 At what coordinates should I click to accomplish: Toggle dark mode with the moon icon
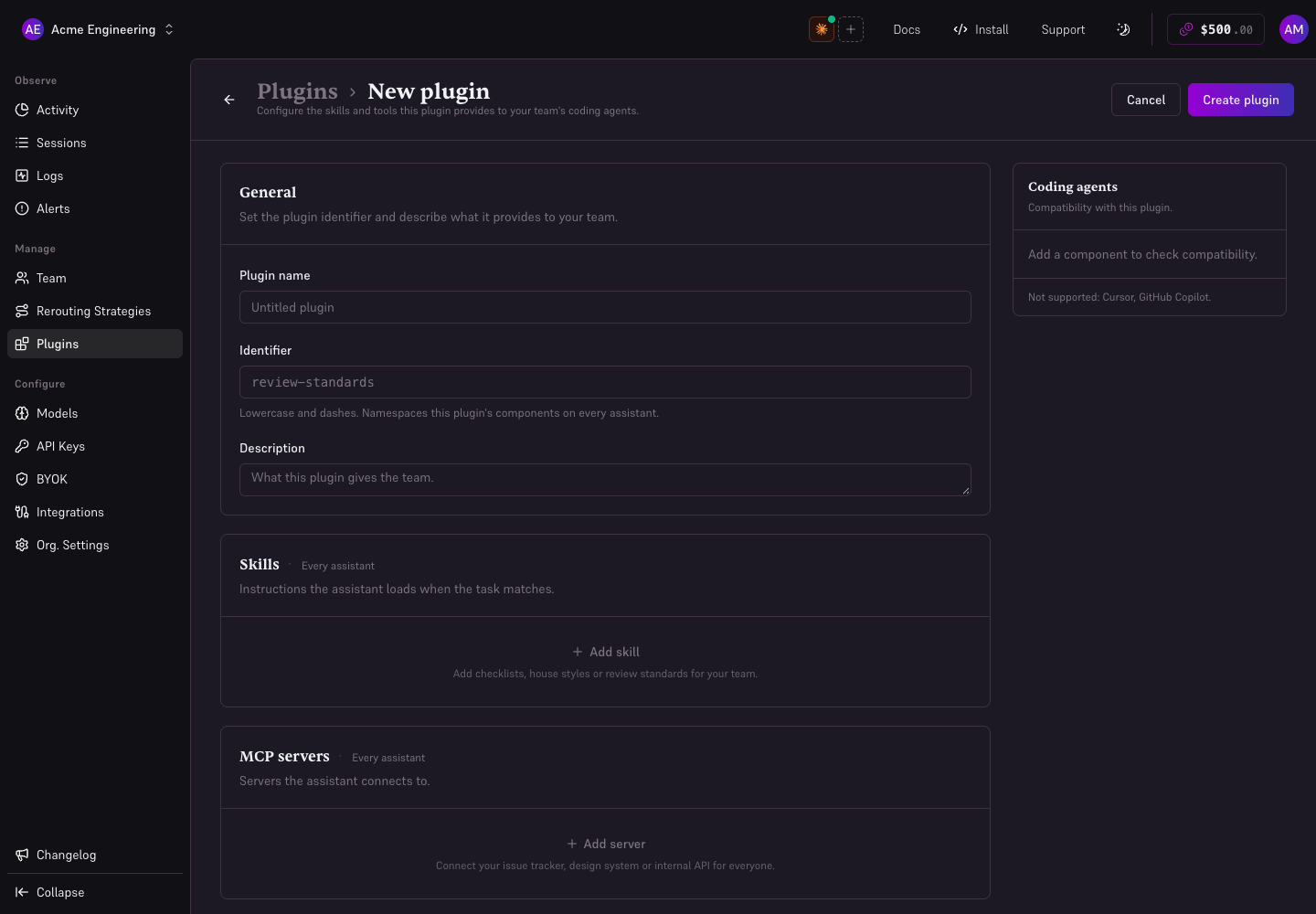tap(1123, 29)
